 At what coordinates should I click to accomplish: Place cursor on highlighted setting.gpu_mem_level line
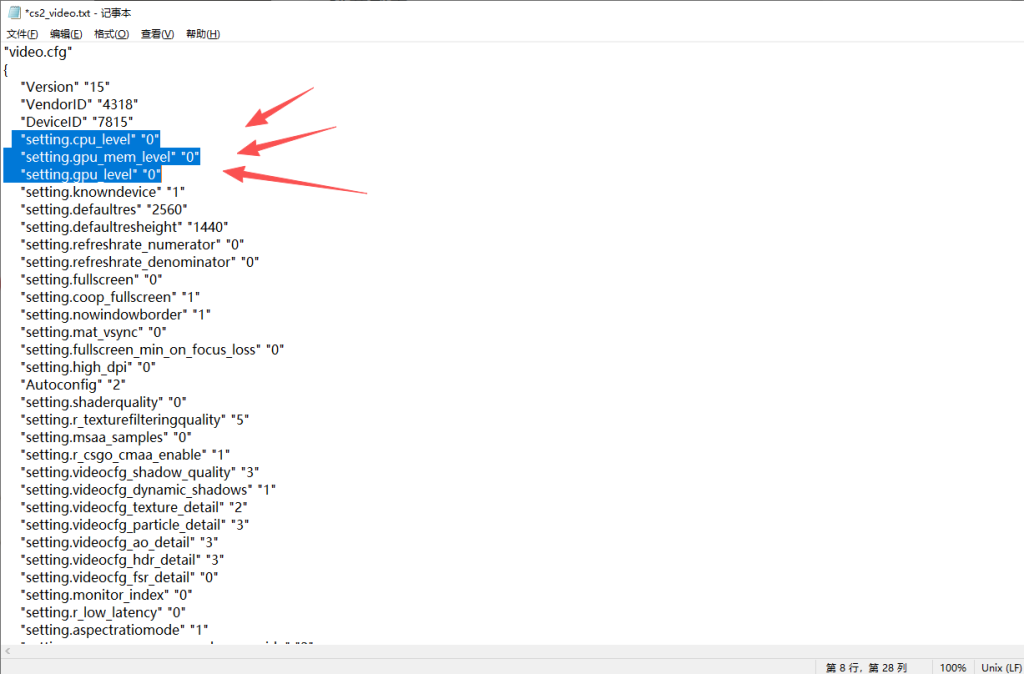pyautogui.click(x=110, y=156)
